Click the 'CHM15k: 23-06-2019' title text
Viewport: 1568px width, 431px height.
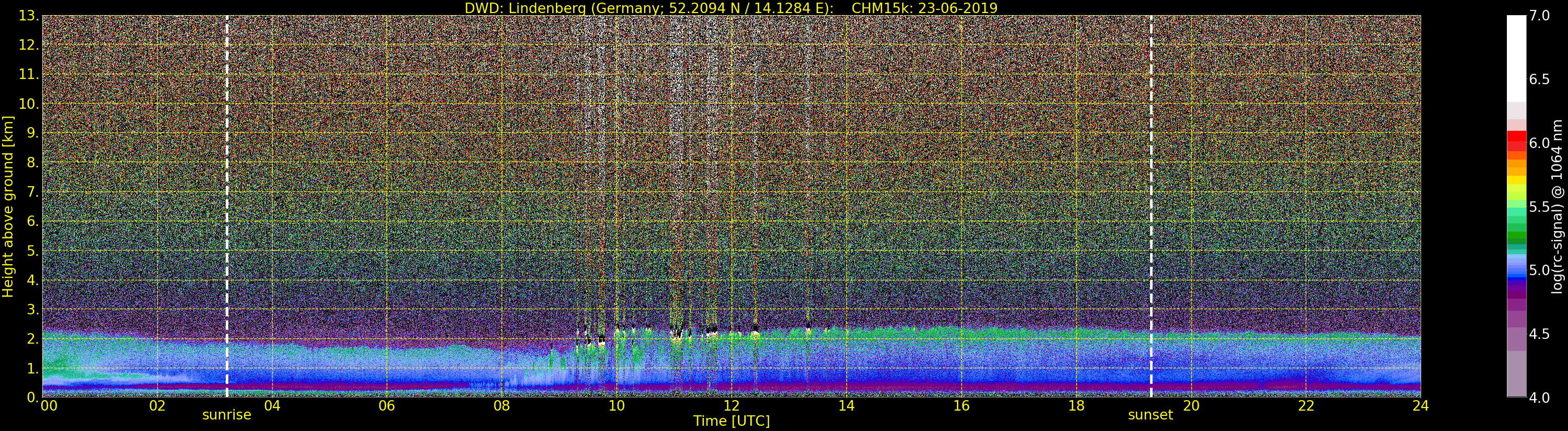click(x=924, y=8)
